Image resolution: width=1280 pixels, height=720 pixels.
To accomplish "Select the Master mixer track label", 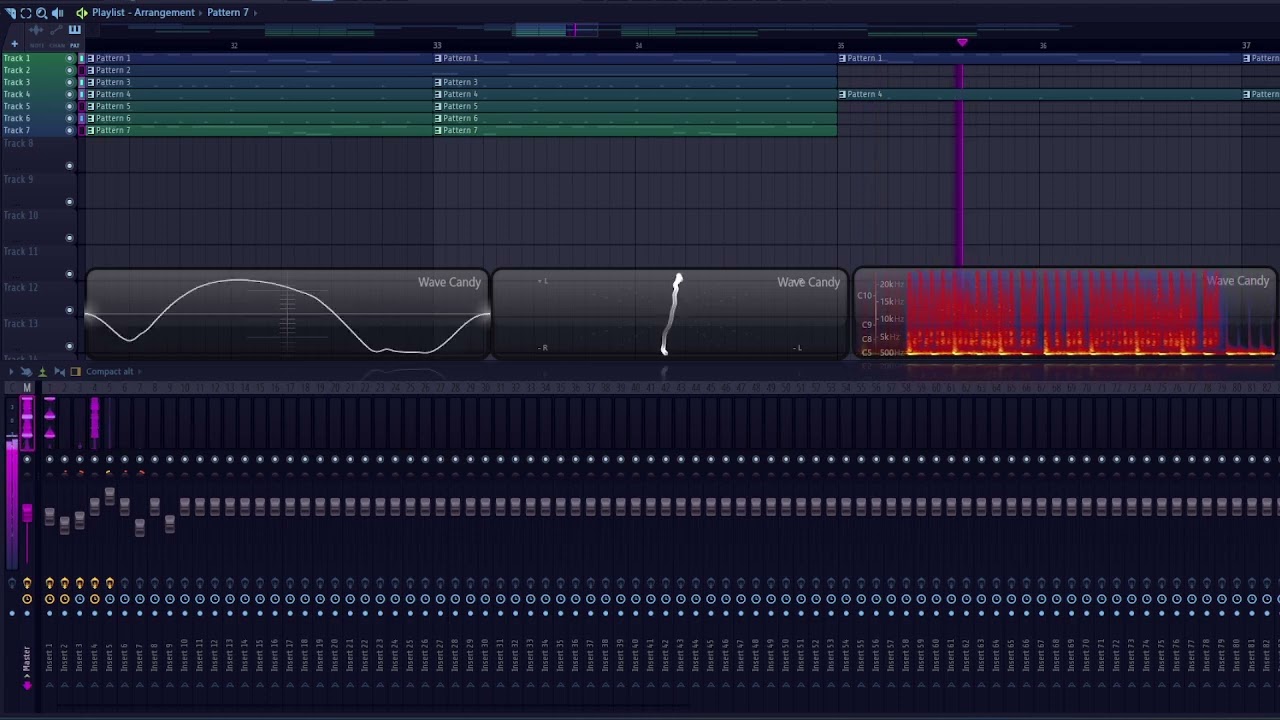I will tap(27, 658).
